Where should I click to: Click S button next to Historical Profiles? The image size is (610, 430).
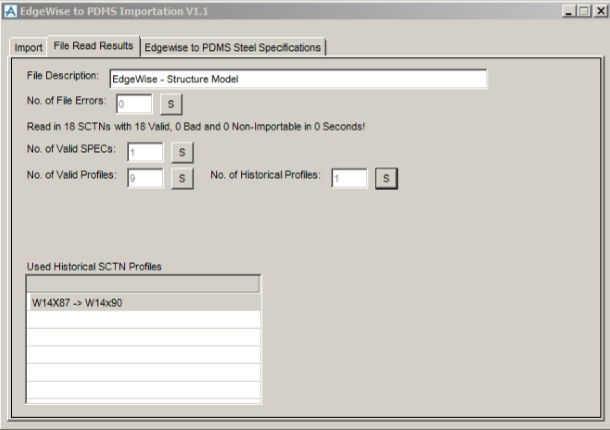pyautogui.click(x=386, y=179)
